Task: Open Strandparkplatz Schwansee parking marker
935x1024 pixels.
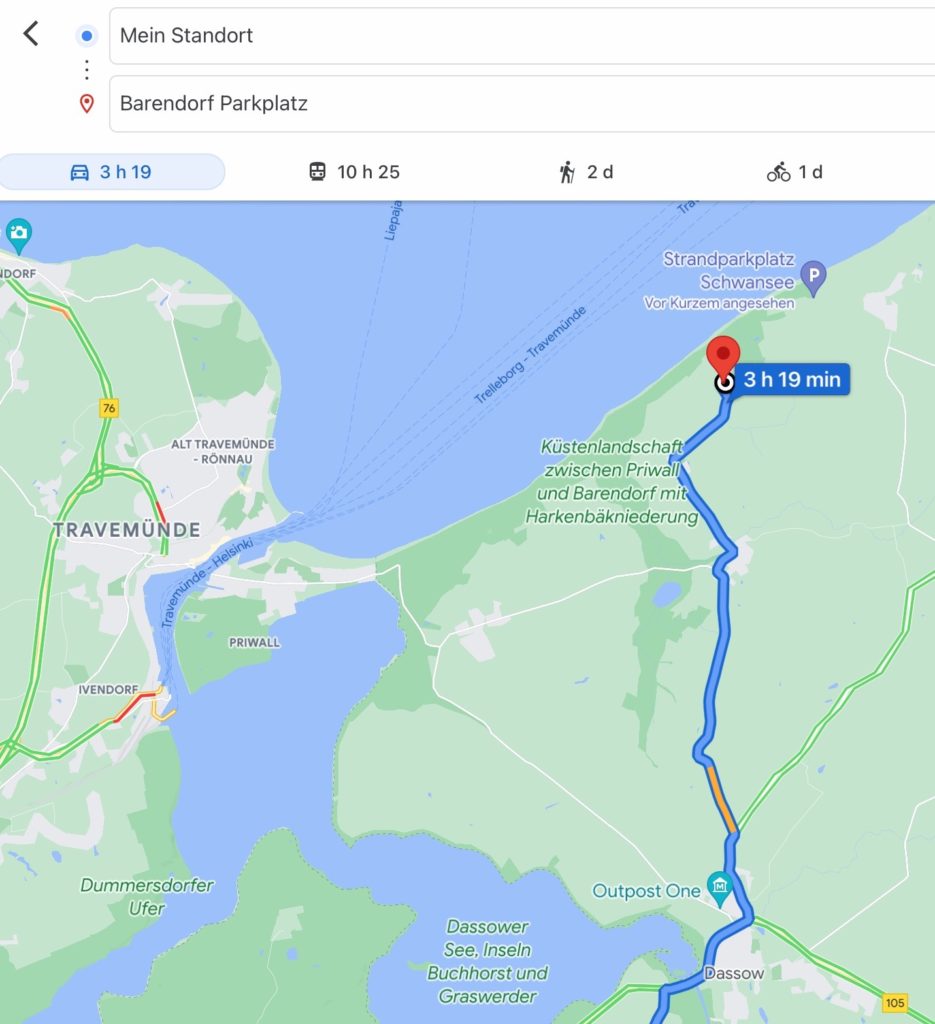Action: [813, 278]
